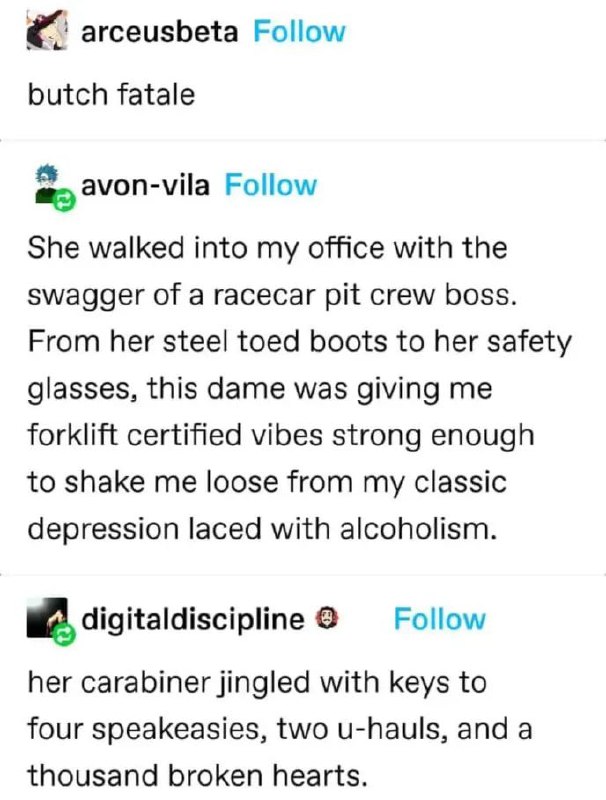The image size is (606, 800).
Task: Follow the arceusbeta blog
Action: tap(299, 32)
